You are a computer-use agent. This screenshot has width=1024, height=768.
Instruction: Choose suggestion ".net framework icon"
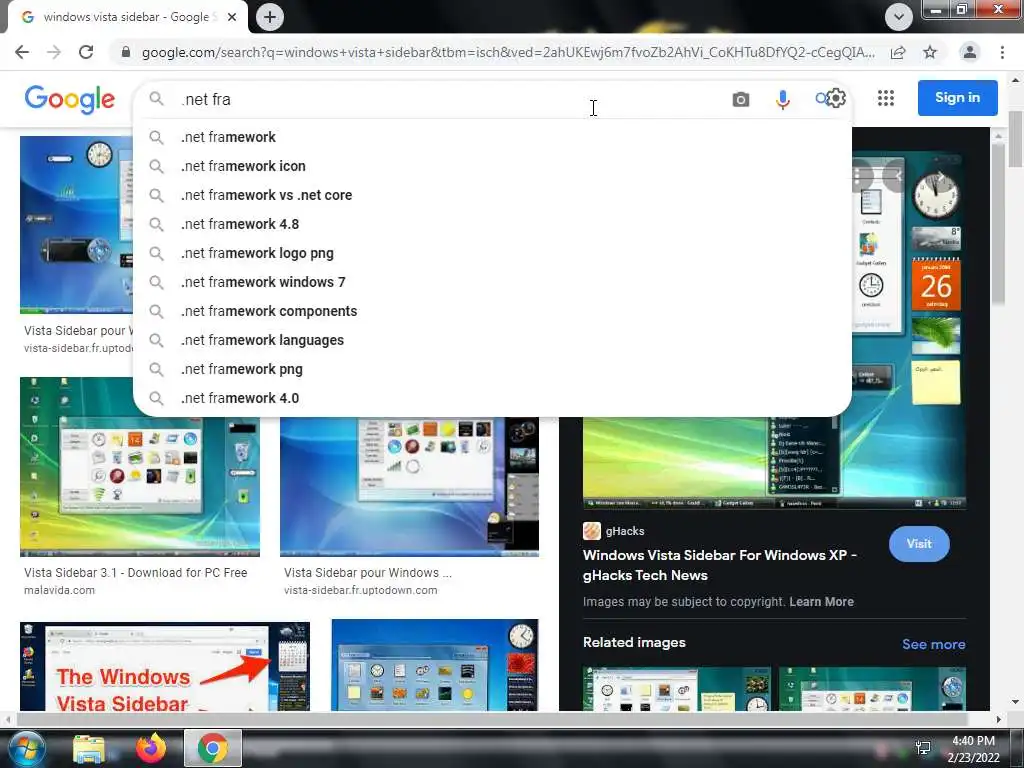coord(492,166)
